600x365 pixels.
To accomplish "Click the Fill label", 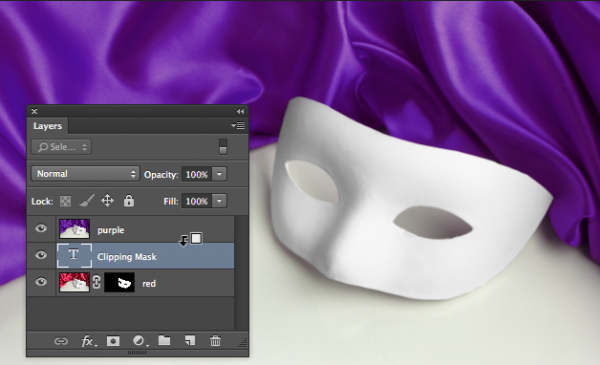I will [171, 201].
